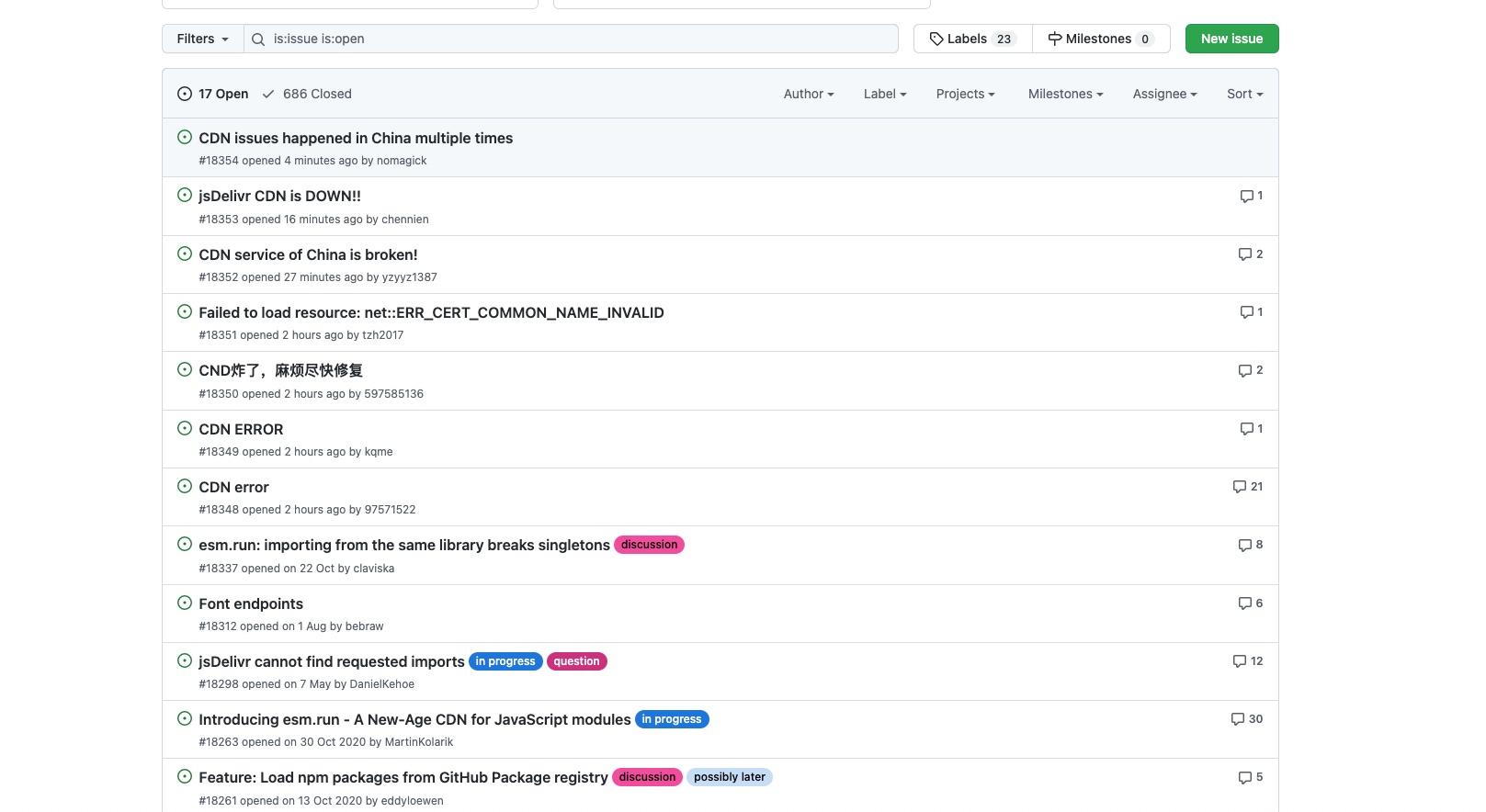Open the Labels 23 page
This screenshot has height=812, width=1486.
[x=972, y=39]
